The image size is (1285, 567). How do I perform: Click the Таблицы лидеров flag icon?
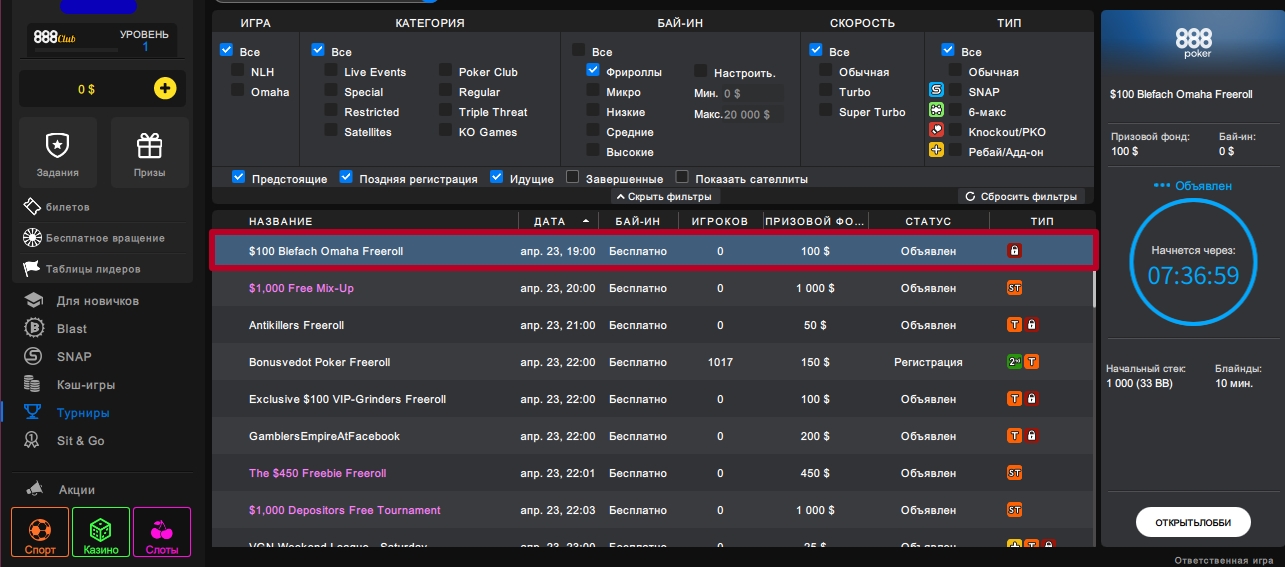(x=30, y=268)
